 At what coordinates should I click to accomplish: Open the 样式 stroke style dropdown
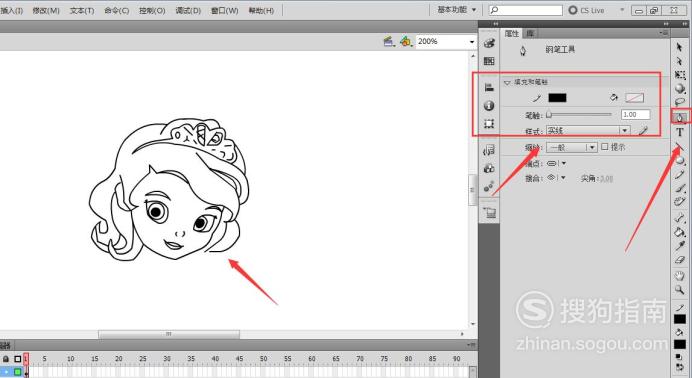(x=588, y=131)
